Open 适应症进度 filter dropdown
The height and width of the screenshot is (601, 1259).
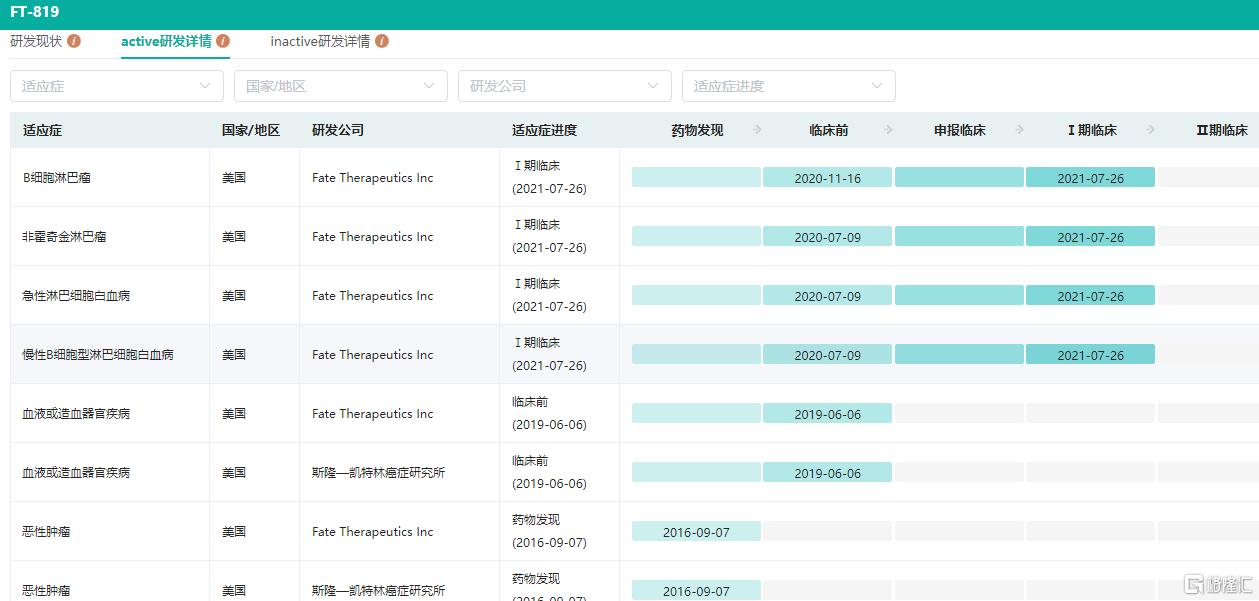789,86
